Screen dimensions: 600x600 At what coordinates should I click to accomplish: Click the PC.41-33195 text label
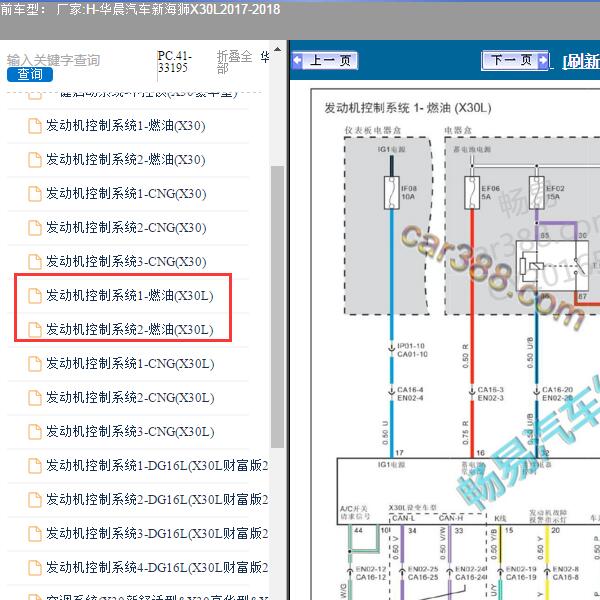(x=174, y=62)
